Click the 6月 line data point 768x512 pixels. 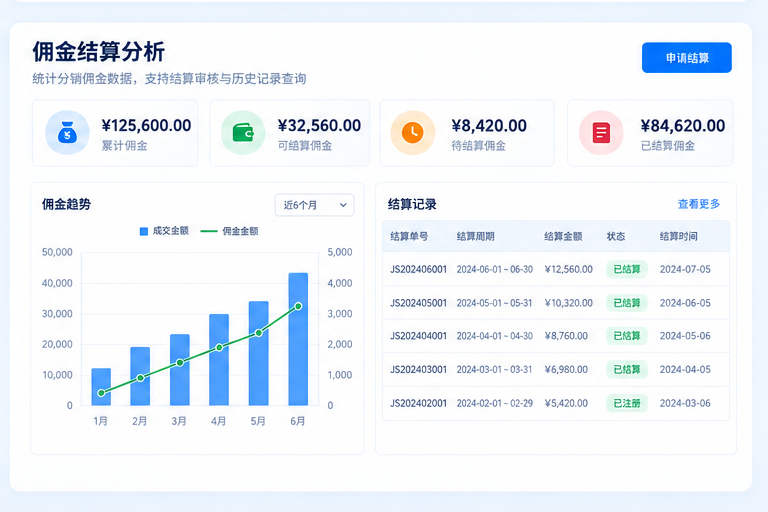(298, 306)
